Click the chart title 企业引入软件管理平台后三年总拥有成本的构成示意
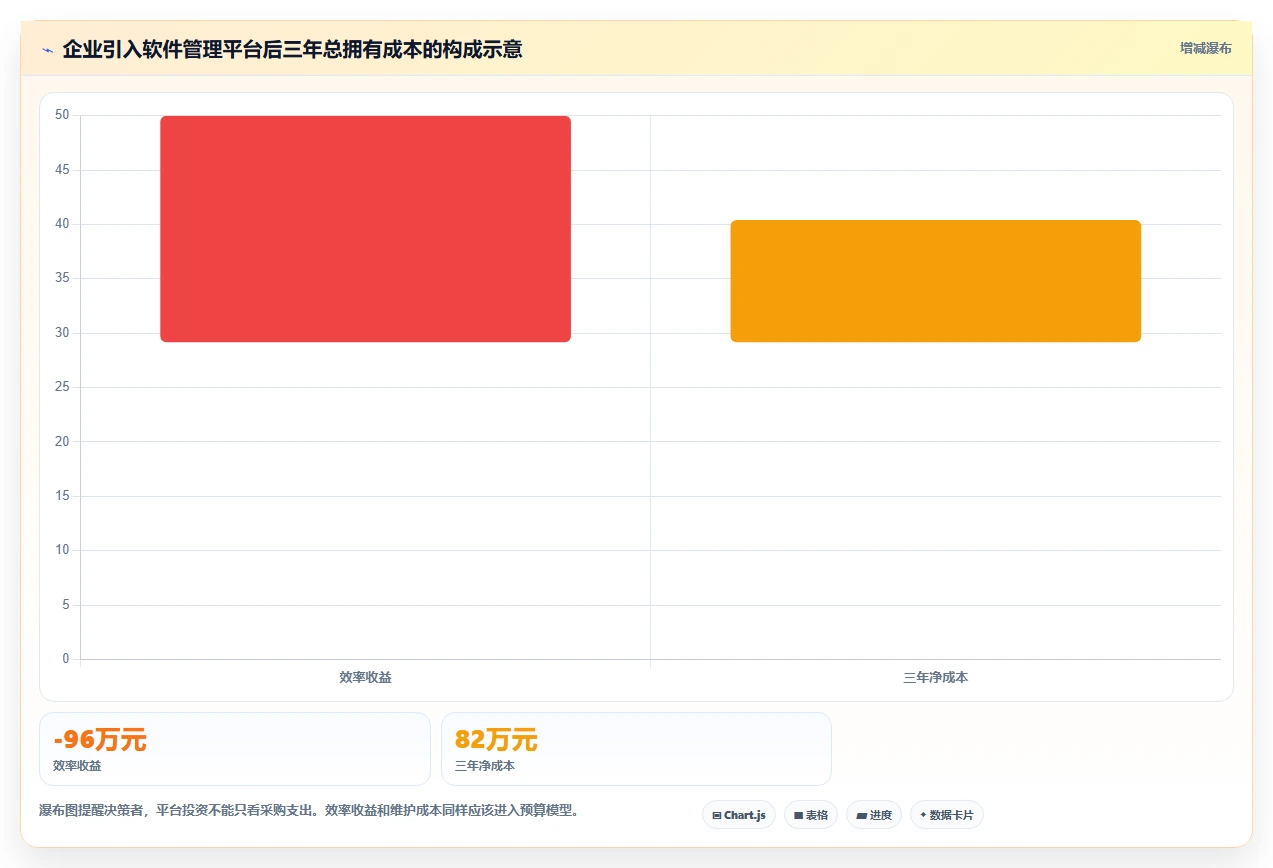This screenshot has width=1273, height=868. coord(292,49)
